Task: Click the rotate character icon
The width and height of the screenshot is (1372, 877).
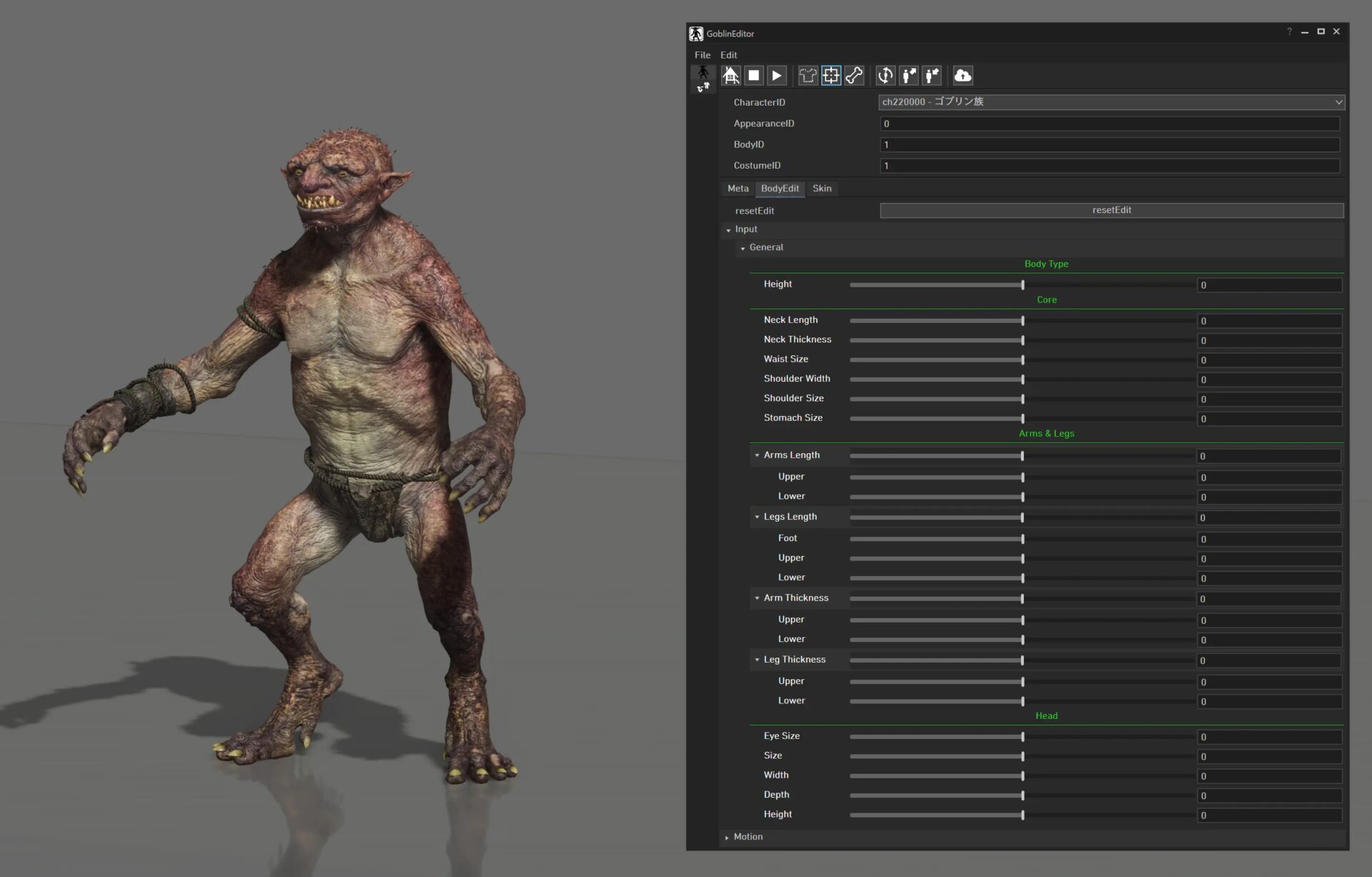Action: 885,76
